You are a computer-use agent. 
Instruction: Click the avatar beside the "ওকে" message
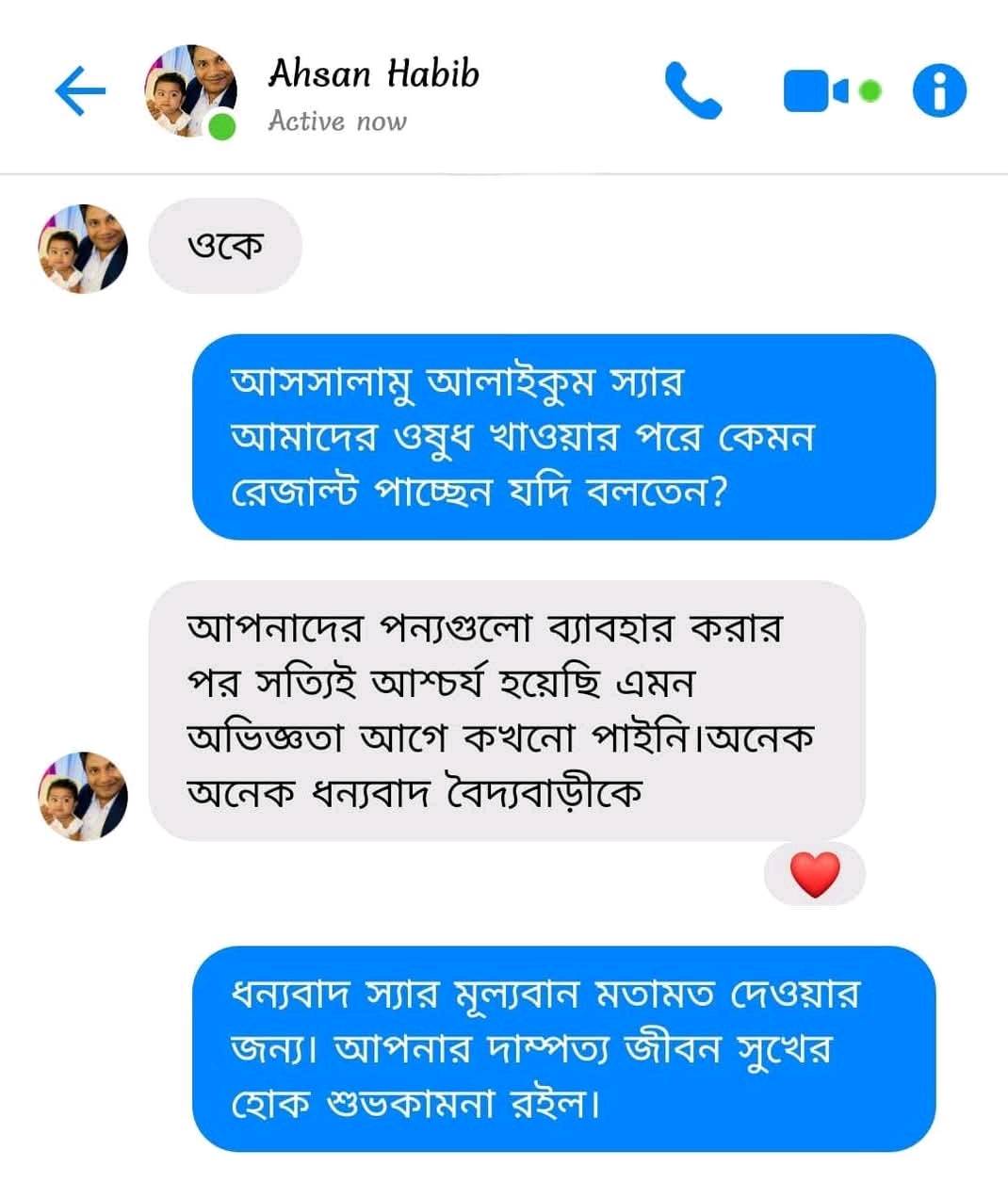click(x=83, y=249)
